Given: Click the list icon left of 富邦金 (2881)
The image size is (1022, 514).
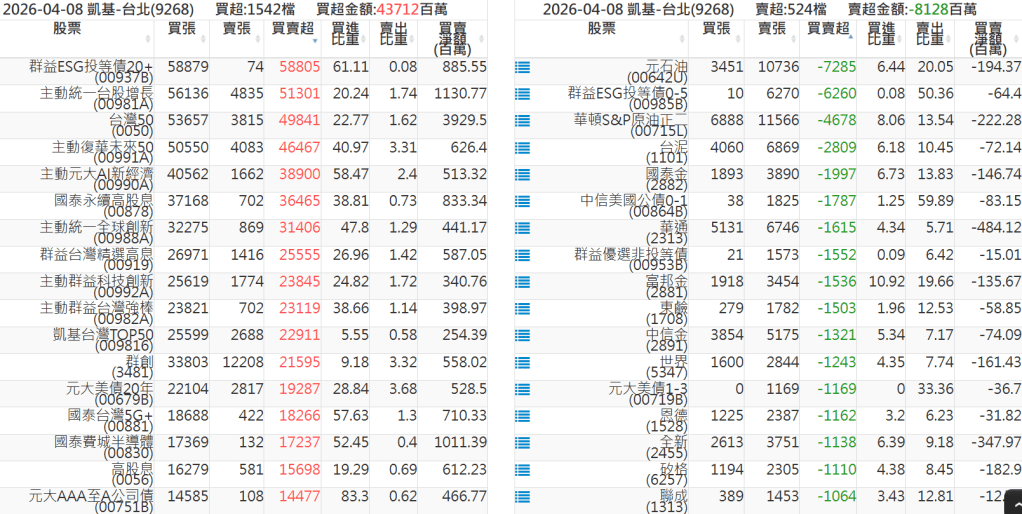Looking at the screenshot, I should 521,282.
